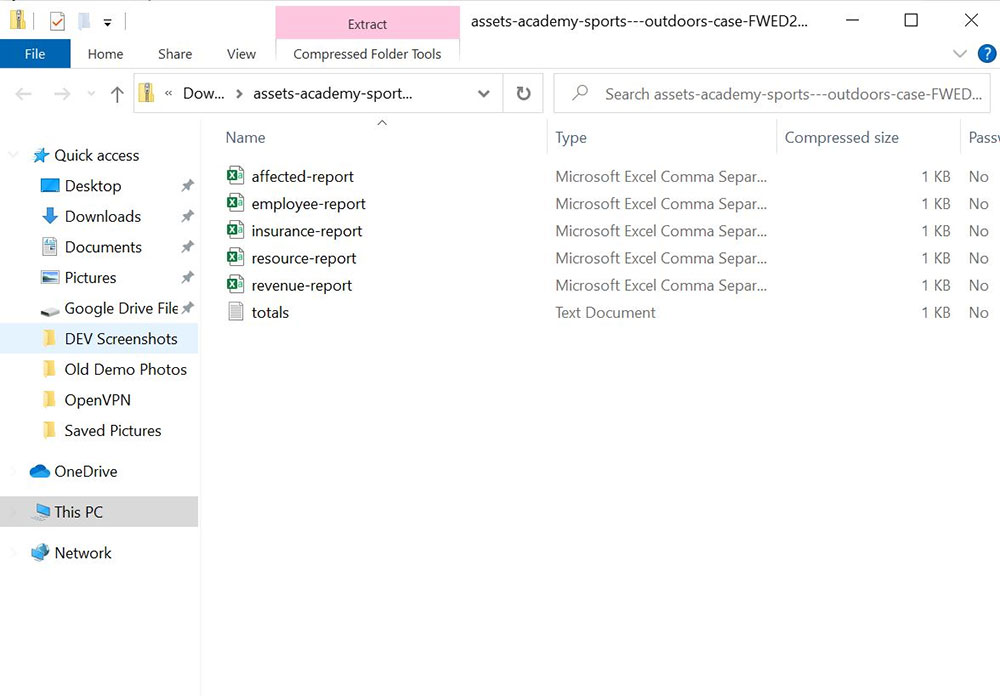
Task: Open the File menu
Action: click(x=35, y=54)
